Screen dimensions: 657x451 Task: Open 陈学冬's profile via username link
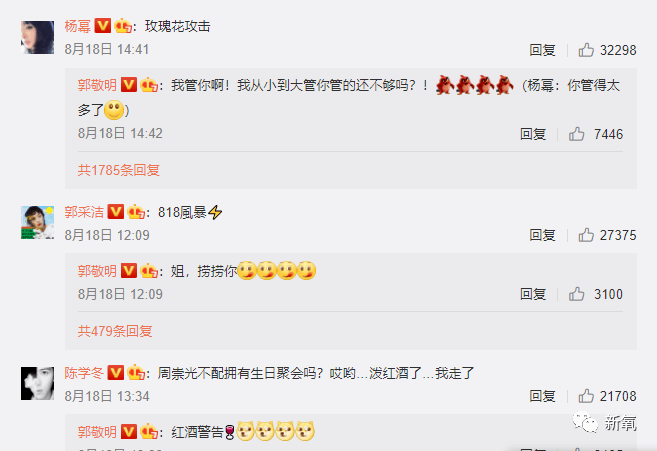84,373
